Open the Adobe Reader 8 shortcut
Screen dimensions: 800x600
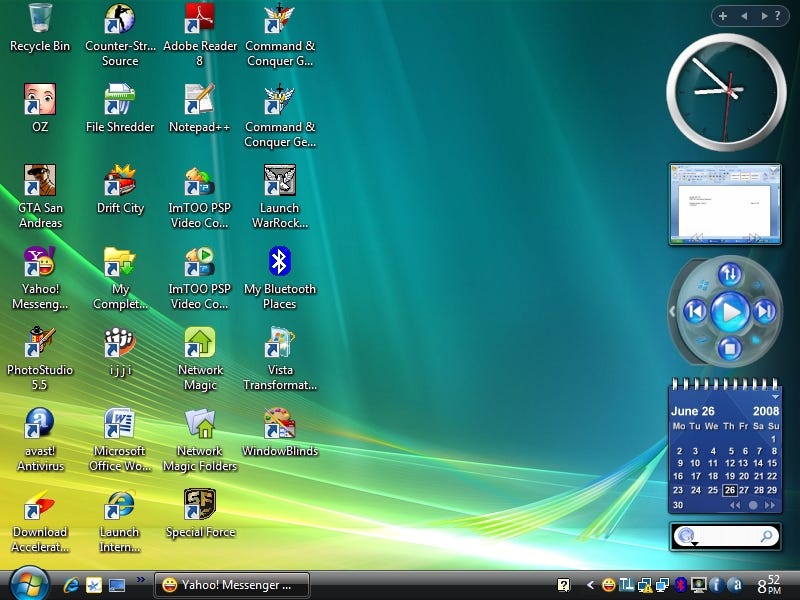point(200,19)
